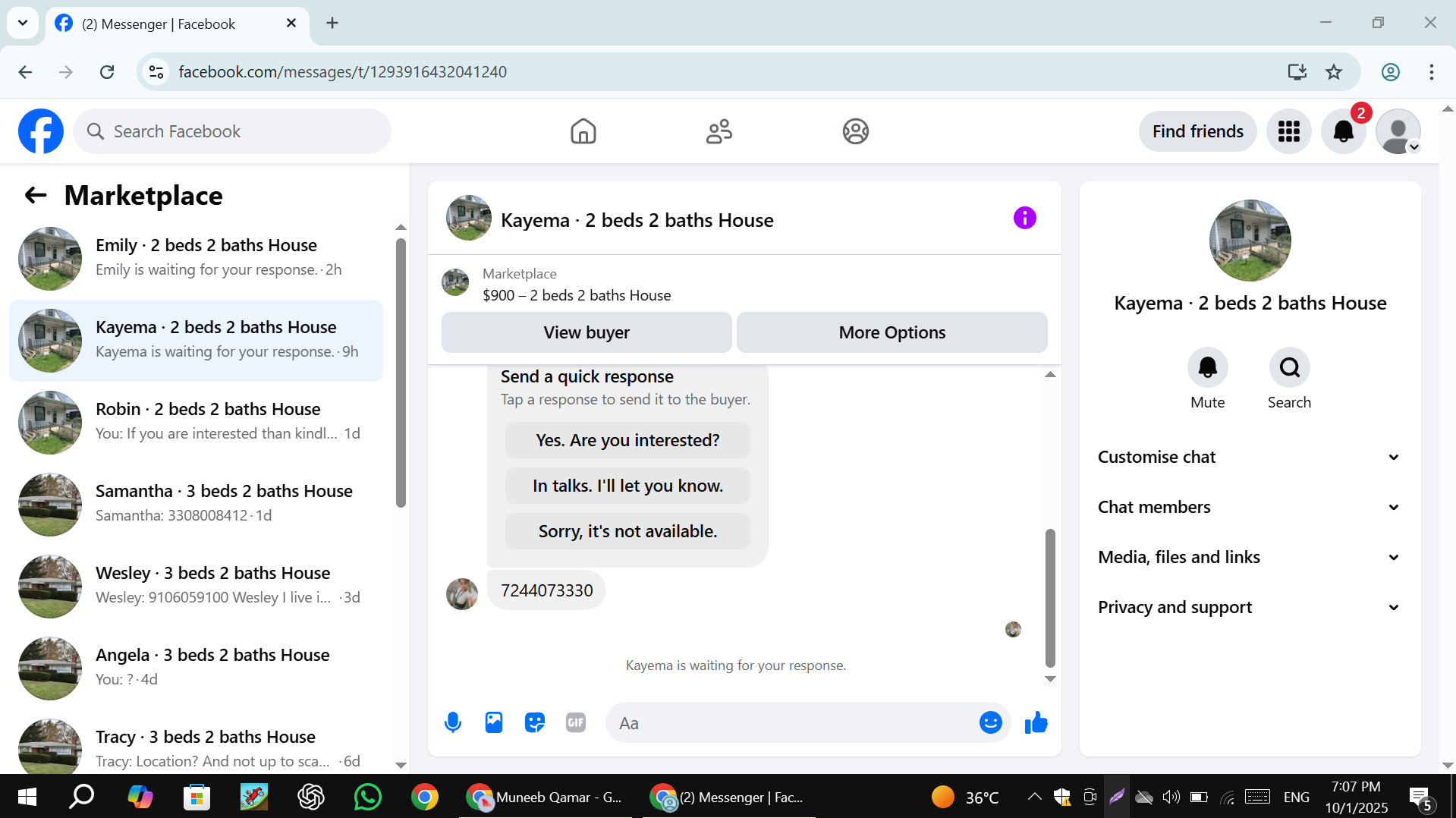The image size is (1456, 818).
Task: Install app icon in address bar
Action: click(1297, 72)
